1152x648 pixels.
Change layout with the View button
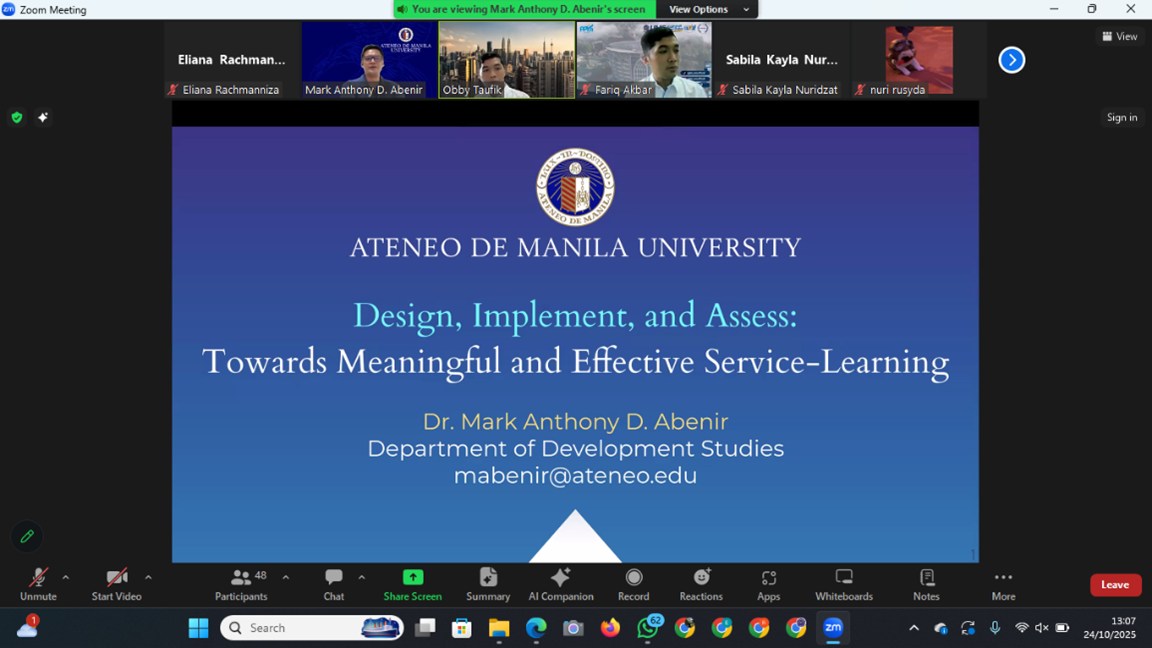tap(1120, 36)
